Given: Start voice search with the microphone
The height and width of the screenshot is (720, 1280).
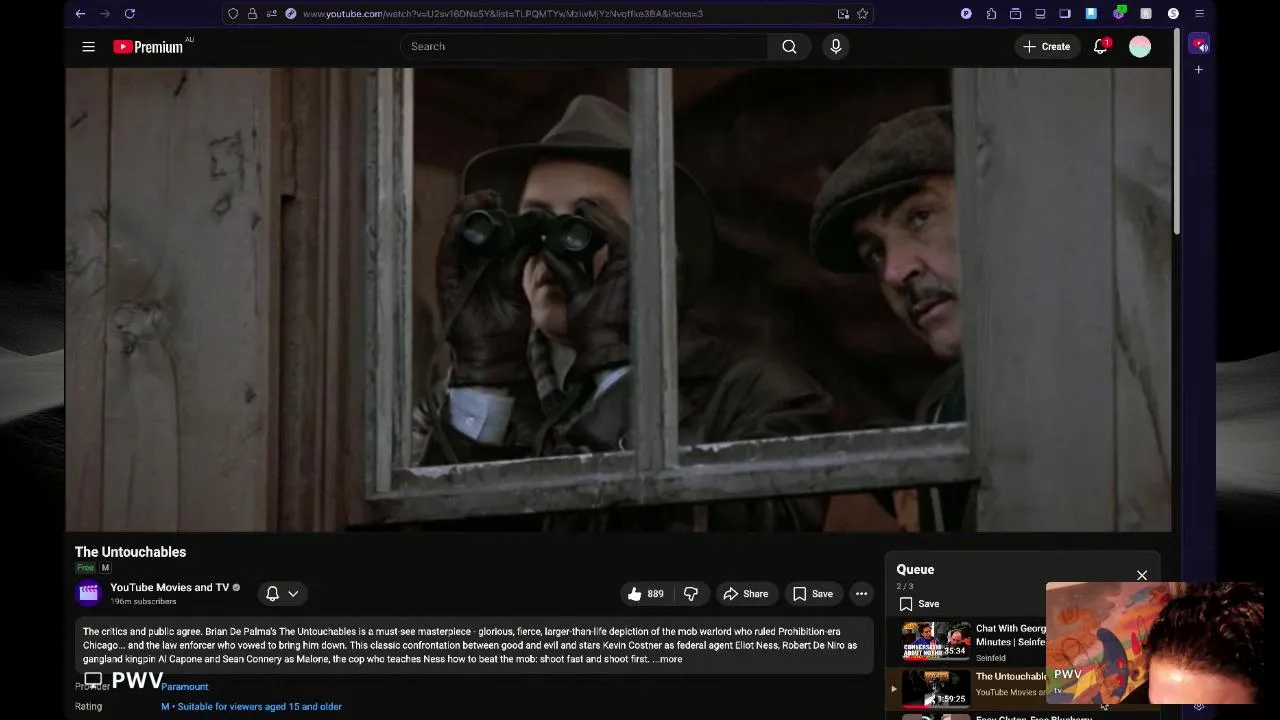Looking at the screenshot, I should pos(836,46).
